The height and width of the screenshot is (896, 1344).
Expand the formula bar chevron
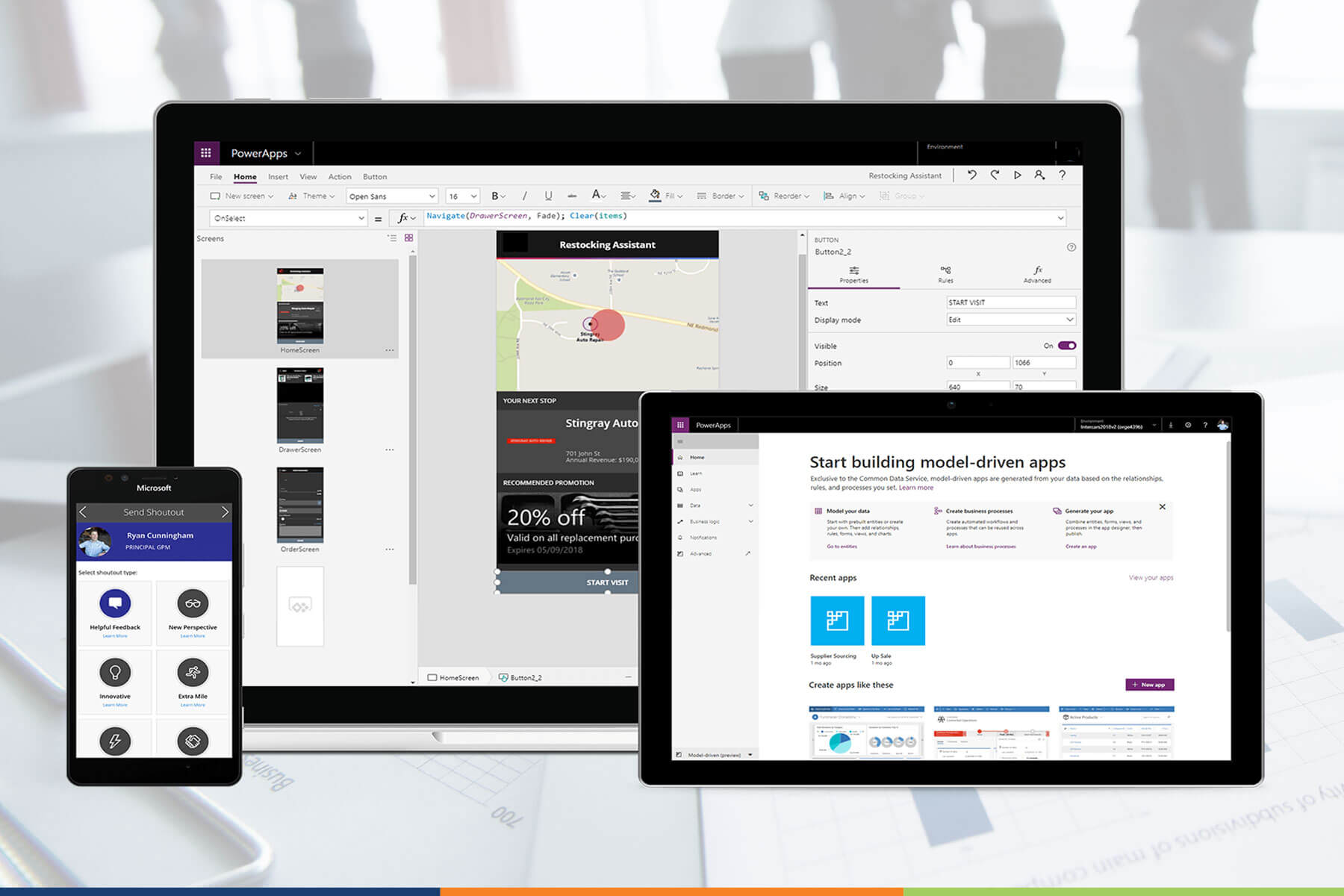(1060, 218)
